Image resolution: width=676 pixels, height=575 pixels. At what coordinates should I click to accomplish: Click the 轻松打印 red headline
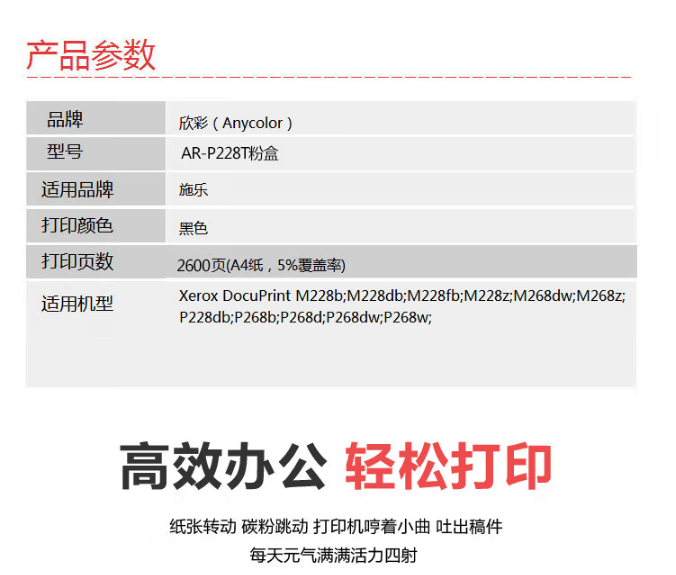click(x=448, y=466)
